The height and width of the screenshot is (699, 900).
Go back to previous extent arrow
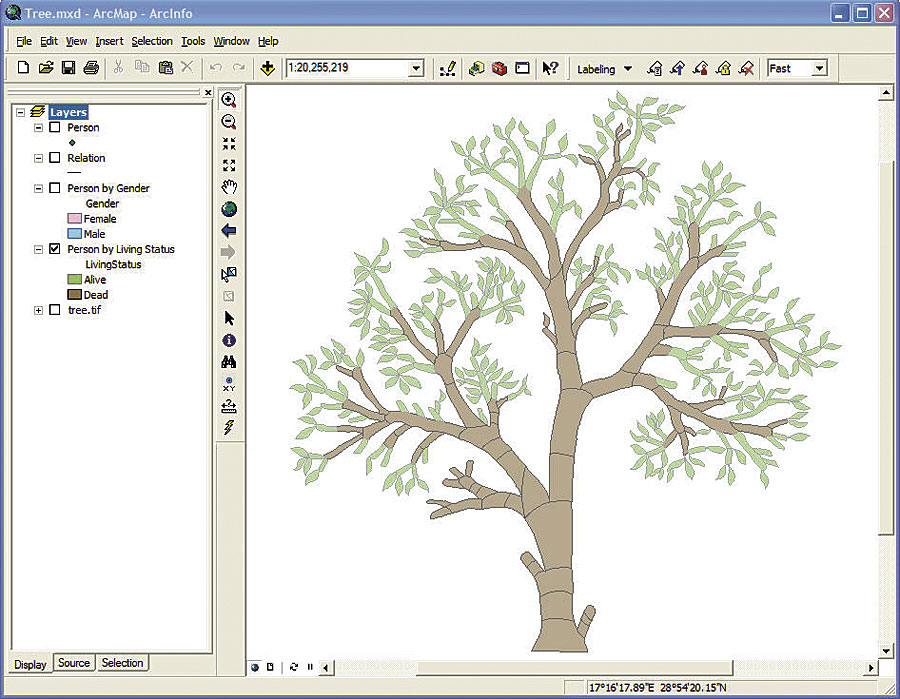228,231
